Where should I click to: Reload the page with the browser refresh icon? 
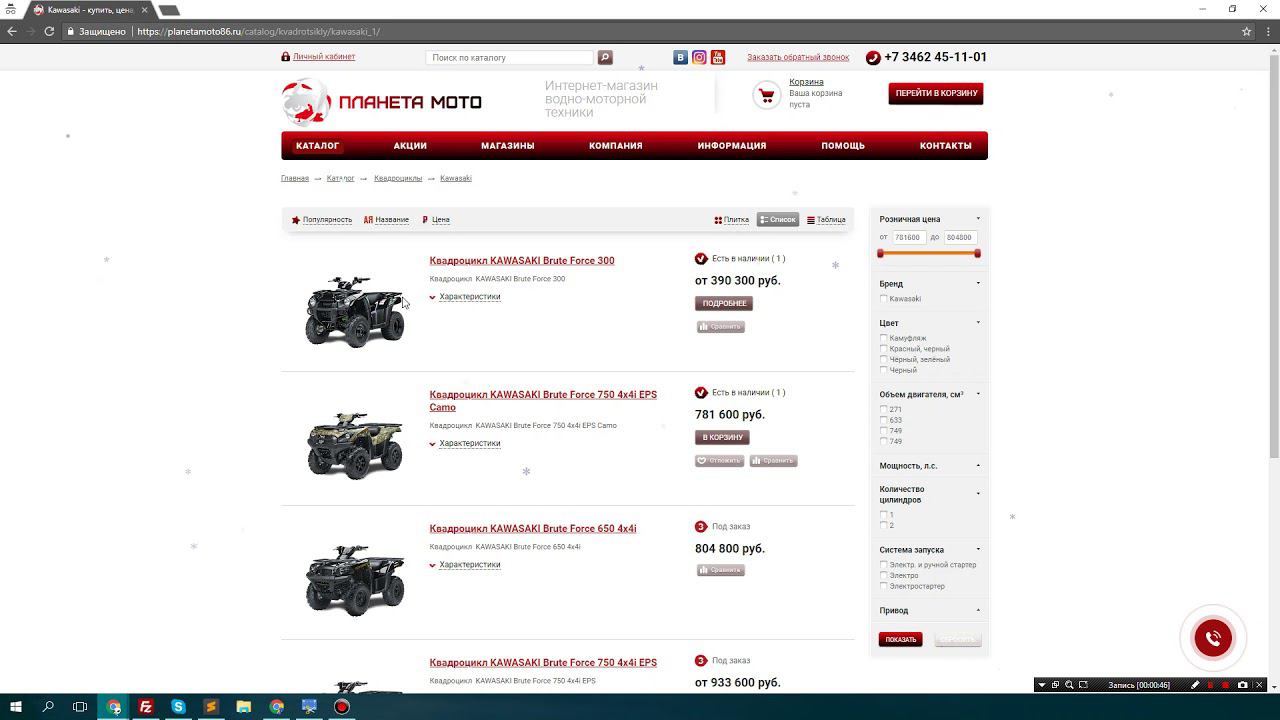49,31
